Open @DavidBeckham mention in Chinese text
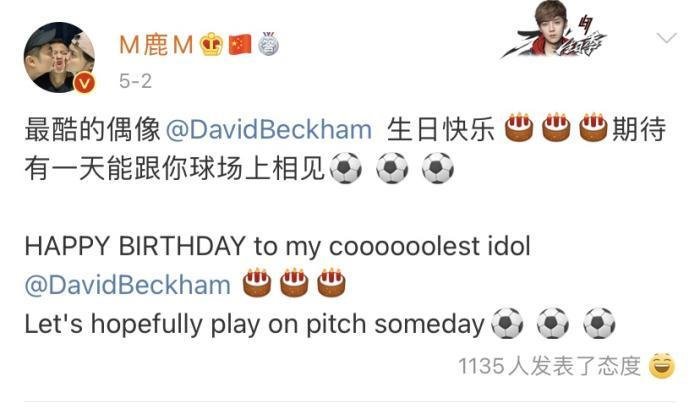This screenshot has height=409, width=700. click(x=269, y=130)
